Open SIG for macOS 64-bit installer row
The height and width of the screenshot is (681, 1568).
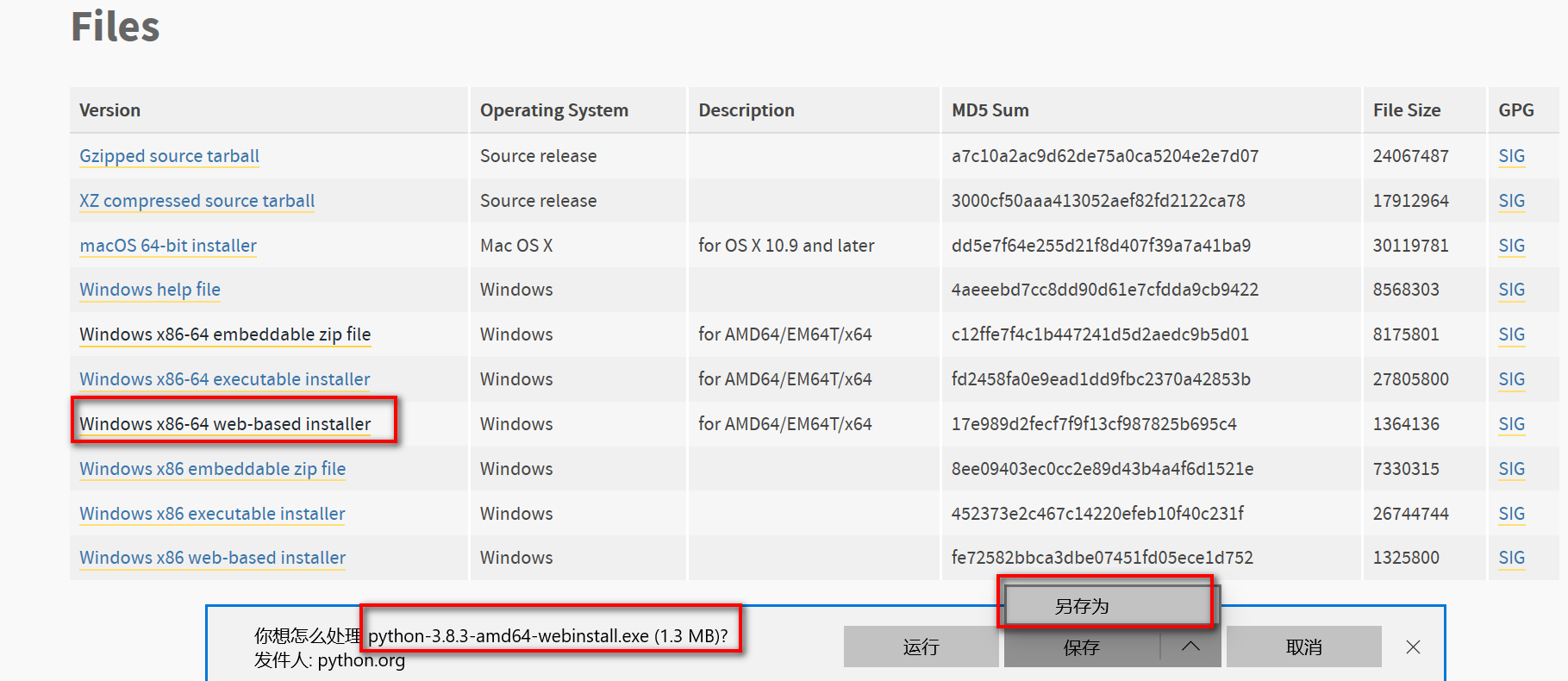click(x=1511, y=246)
